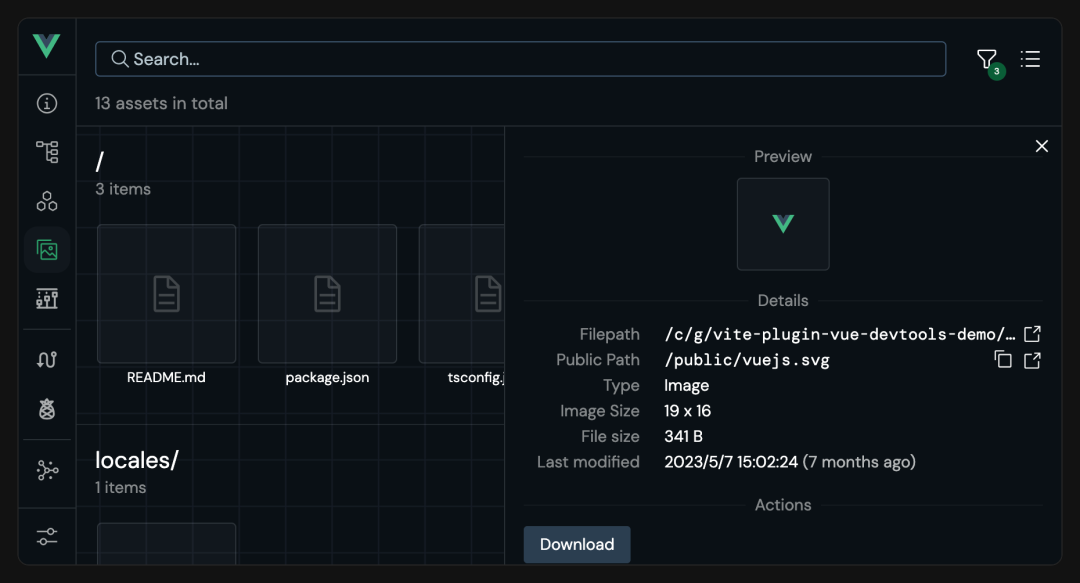Screen dimensions: 1080x583
Task: Open the filter dropdown with badge 3
Action: (988, 61)
